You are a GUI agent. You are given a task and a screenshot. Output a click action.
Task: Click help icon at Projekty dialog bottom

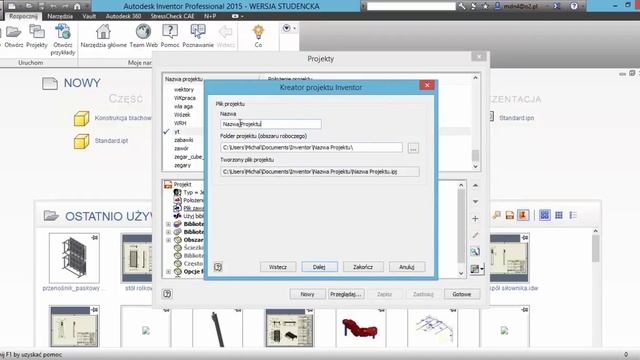point(167,294)
